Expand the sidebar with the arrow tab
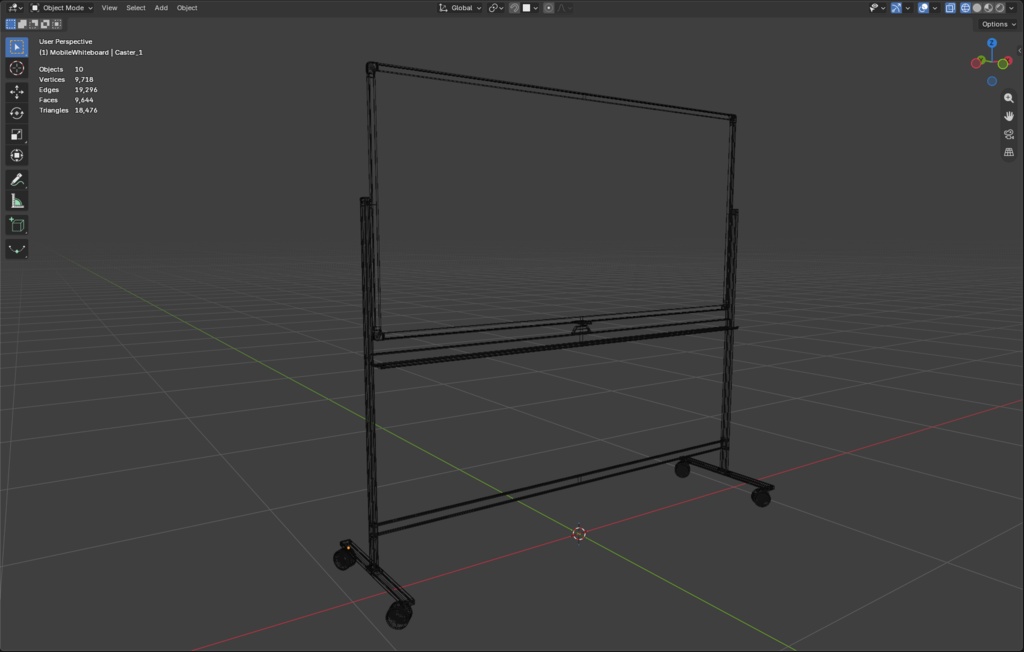The image size is (1024, 652). [x=1019, y=50]
